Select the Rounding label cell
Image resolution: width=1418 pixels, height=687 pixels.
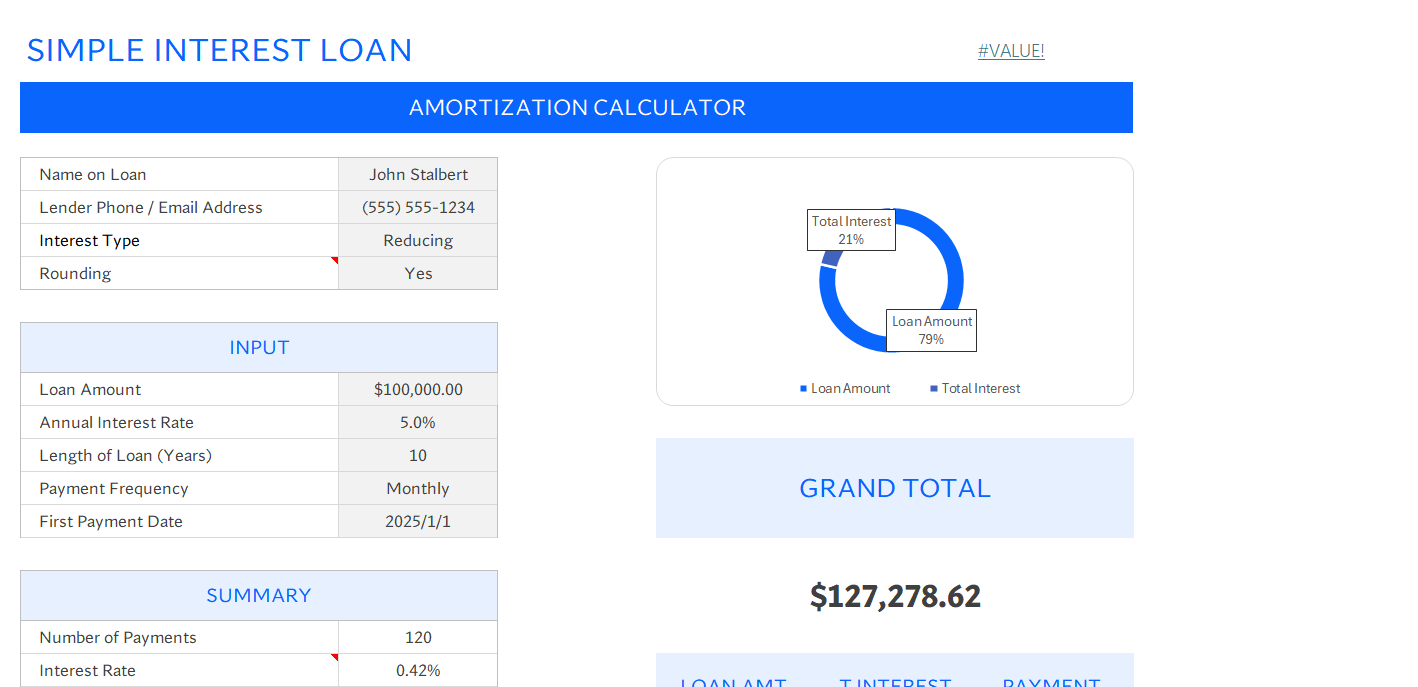179,273
